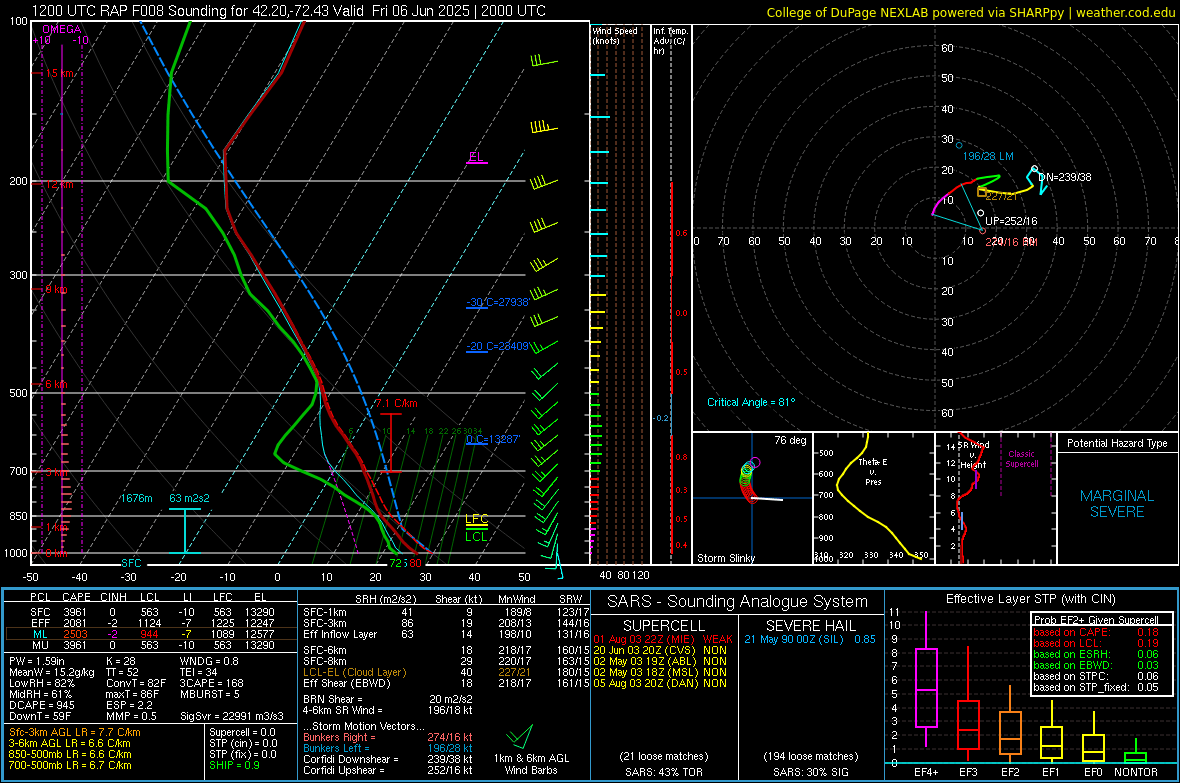Viewport: 1180px width, 783px height.
Task: Click the "0 C=13287'" freezing level label
Action: point(493,439)
